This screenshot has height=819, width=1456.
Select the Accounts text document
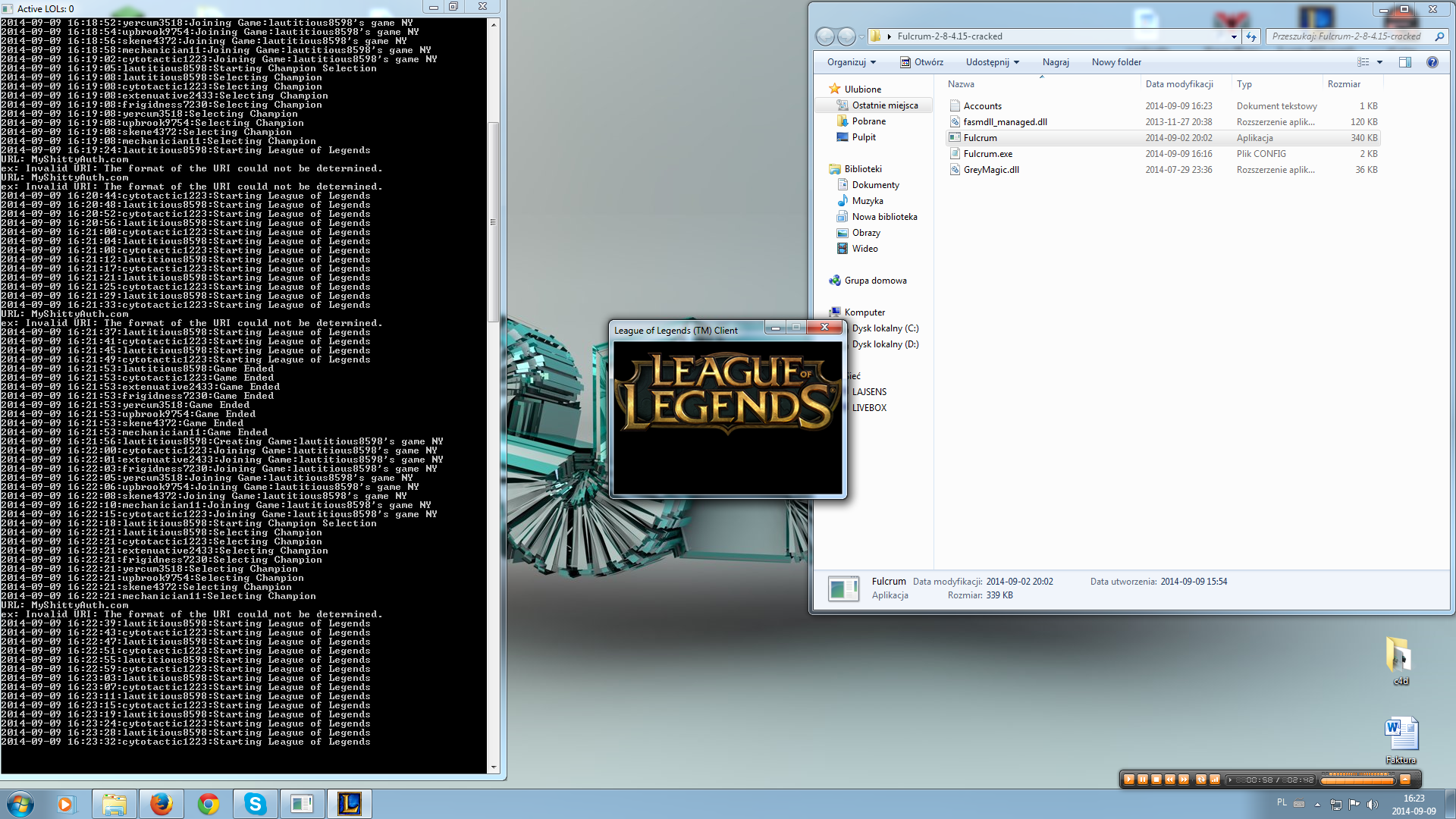(1163, 106)
